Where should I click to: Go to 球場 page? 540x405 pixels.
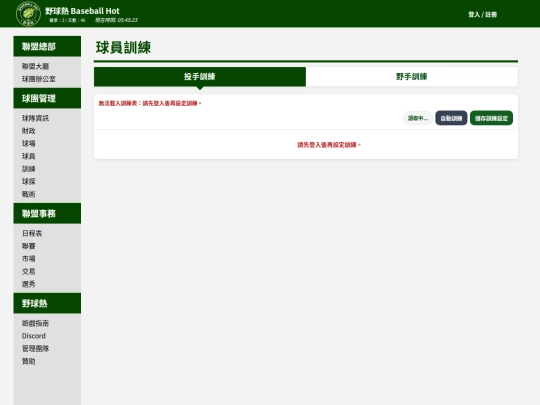(x=29, y=144)
